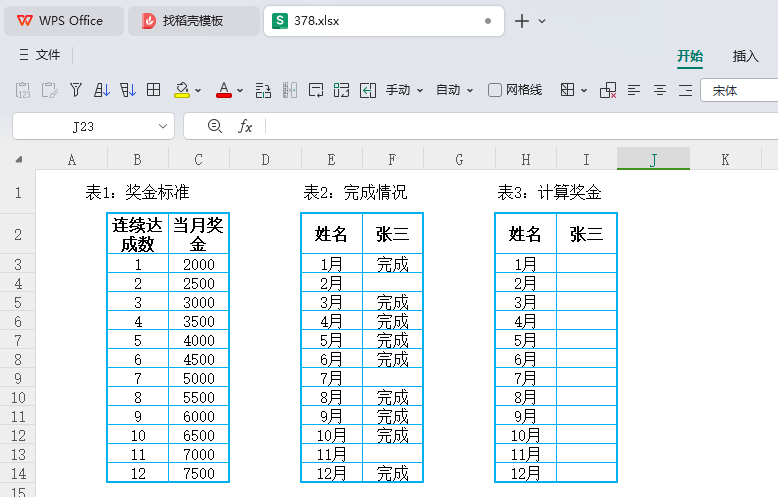Click the 表2：完成情况 title cell
This screenshot has width=778, height=497.
(x=355, y=192)
